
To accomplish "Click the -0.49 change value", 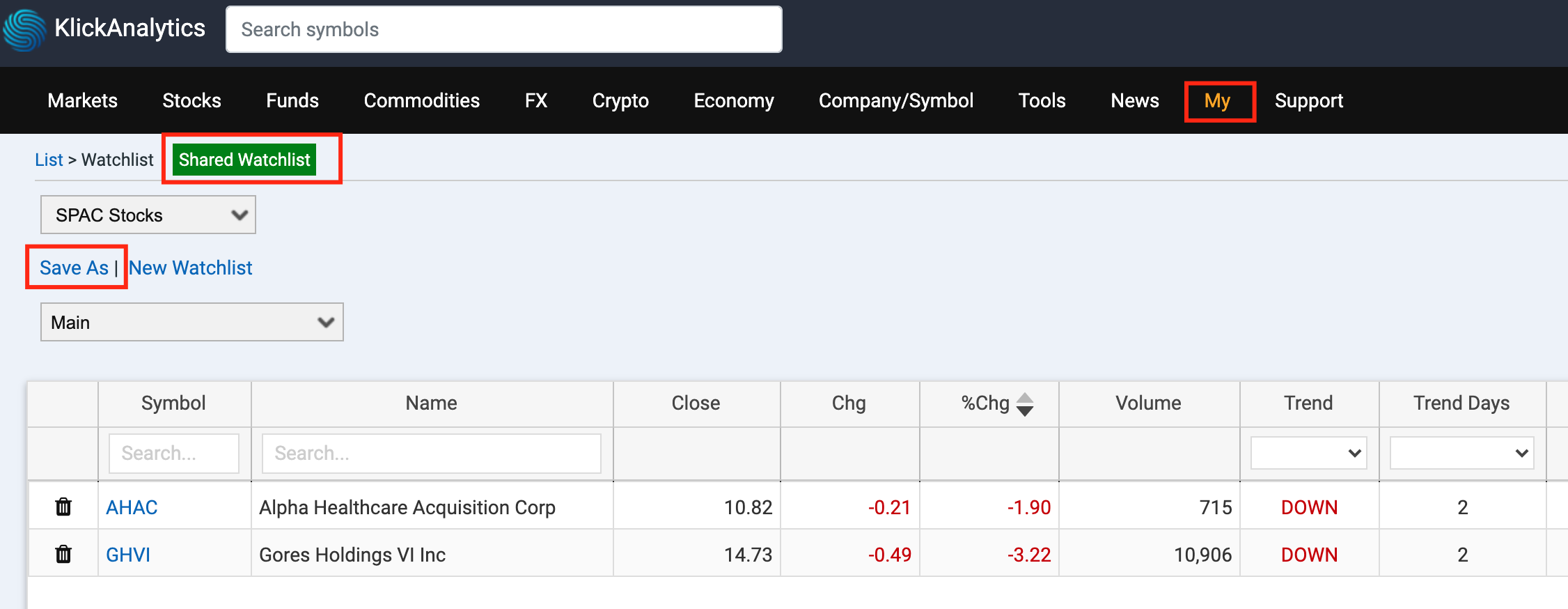I will pos(890,555).
